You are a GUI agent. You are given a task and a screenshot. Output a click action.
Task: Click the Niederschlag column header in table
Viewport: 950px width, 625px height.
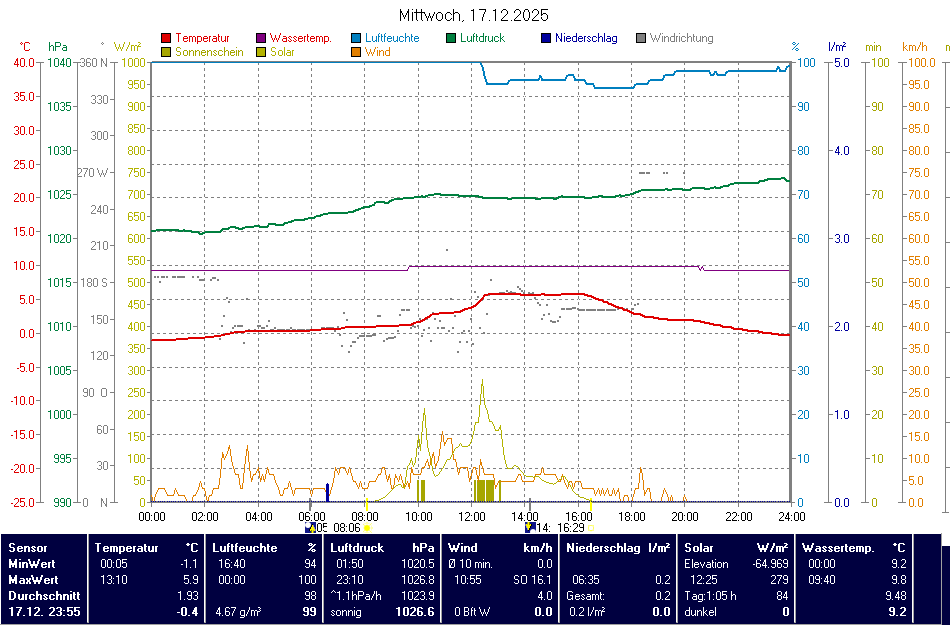click(x=603, y=548)
